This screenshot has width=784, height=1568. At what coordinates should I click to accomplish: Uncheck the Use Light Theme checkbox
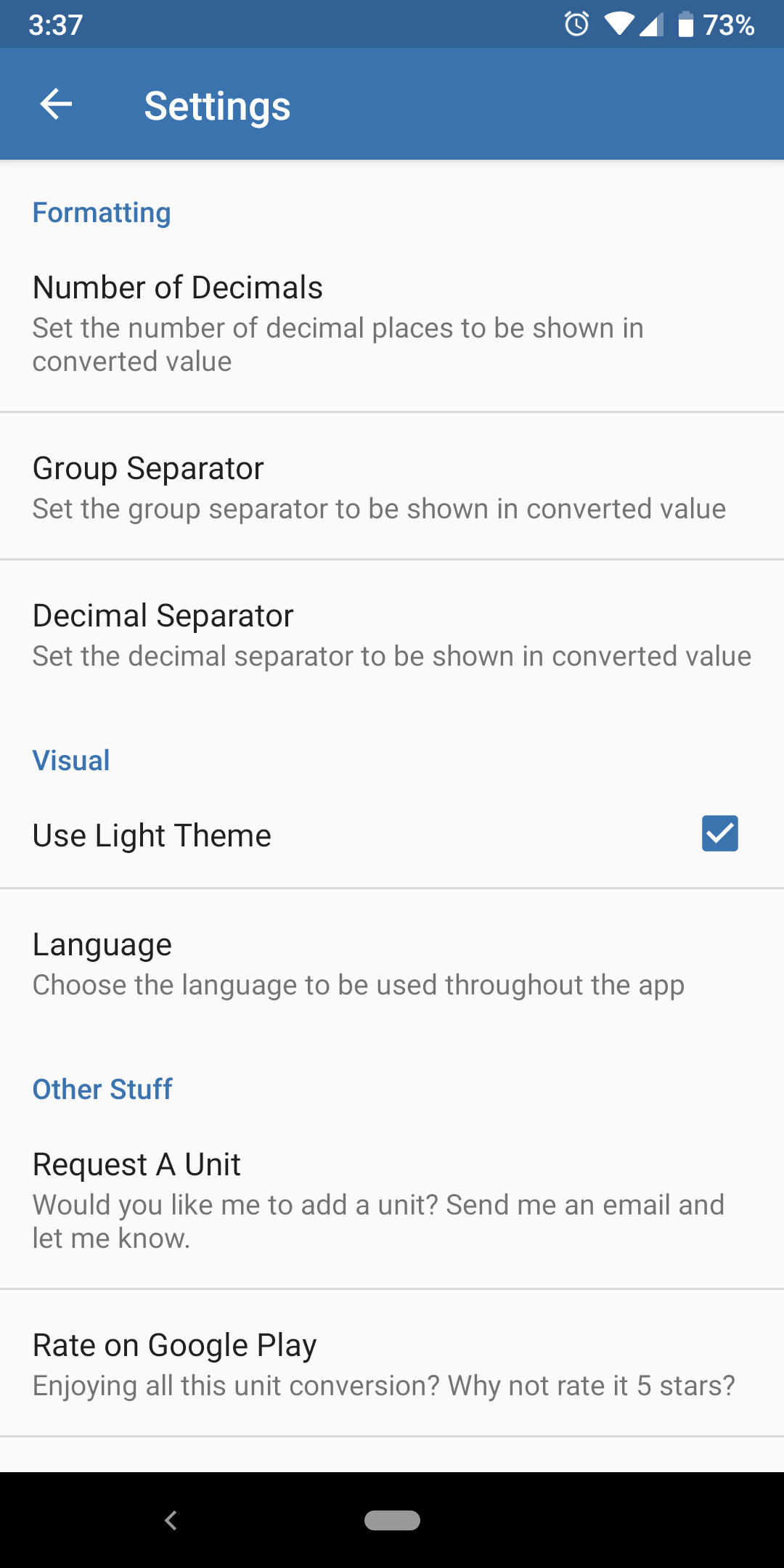point(719,833)
